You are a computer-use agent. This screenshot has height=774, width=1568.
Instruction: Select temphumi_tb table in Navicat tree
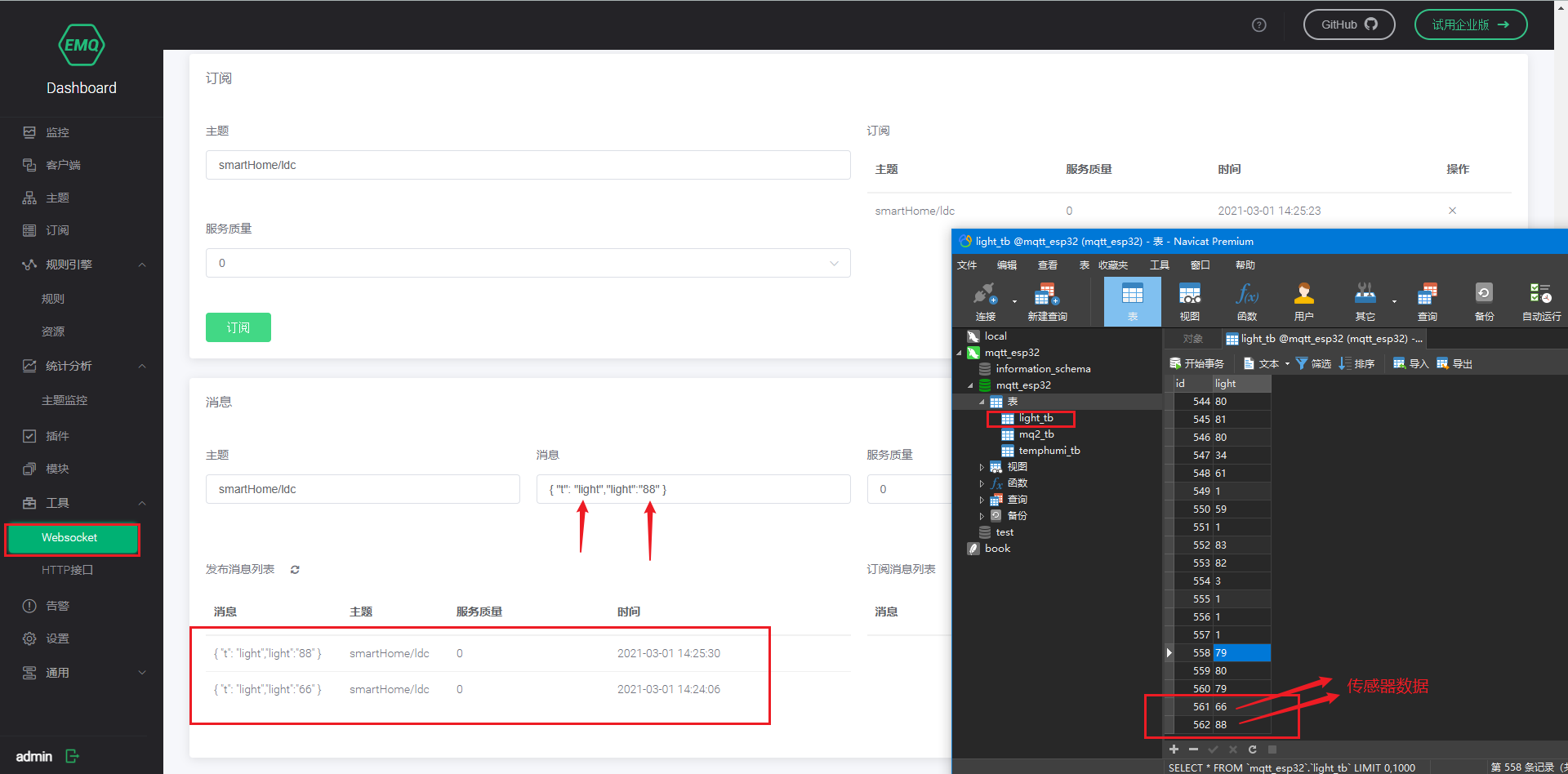coord(1049,451)
